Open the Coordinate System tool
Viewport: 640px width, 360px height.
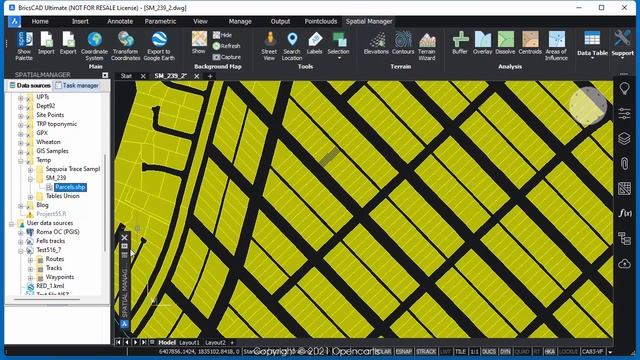94,46
